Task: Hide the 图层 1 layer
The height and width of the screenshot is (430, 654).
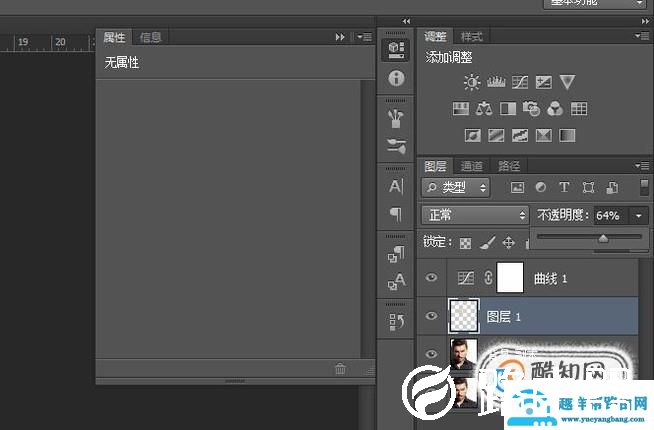Action: (x=432, y=316)
